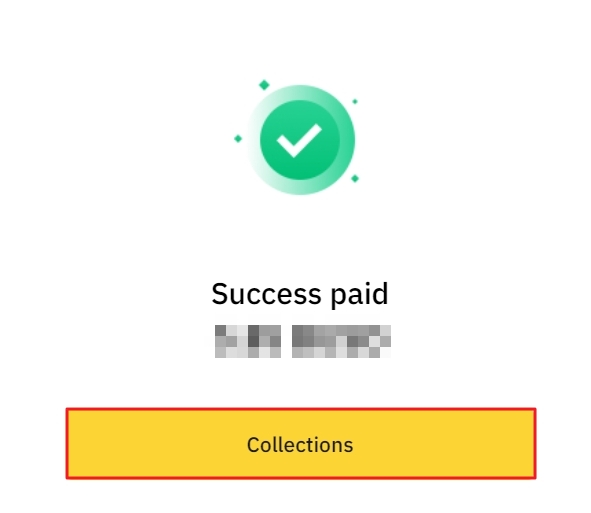This screenshot has height=513, width=591.
Task: Click the yellow Collections button
Action: click(x=301, y=443)
